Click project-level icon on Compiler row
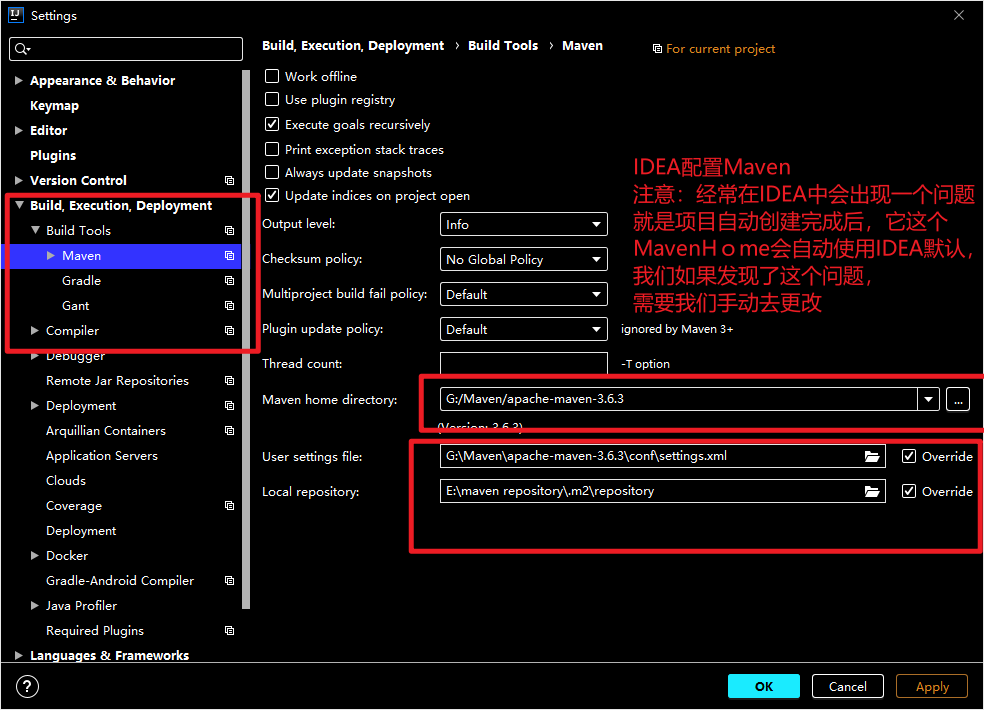Image resolution: width=984 pixels, height=710 pixels. tap(230, 331)
